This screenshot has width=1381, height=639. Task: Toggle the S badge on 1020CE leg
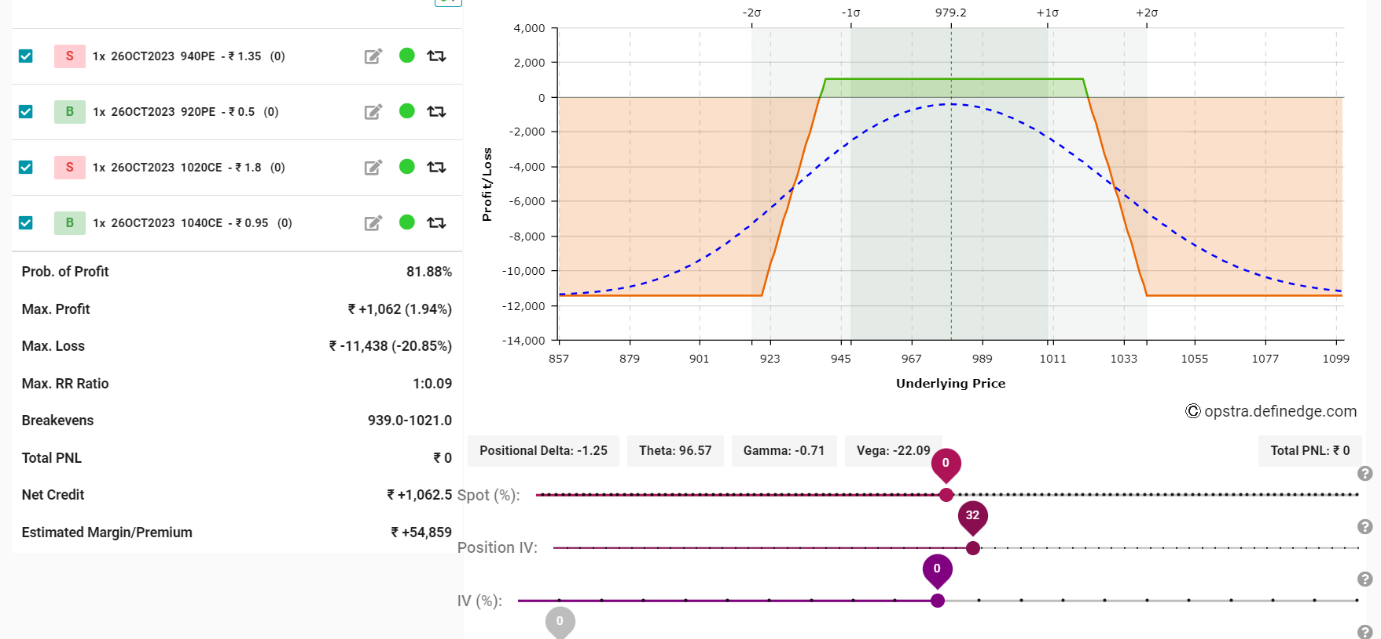pos(70,167)
